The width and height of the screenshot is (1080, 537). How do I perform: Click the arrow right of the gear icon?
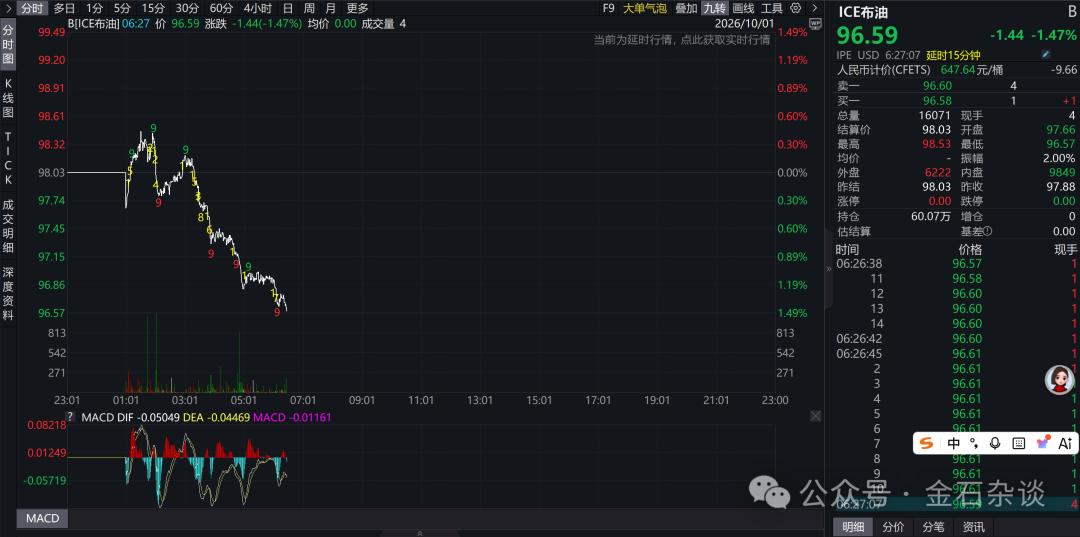[x=815, y=8]
